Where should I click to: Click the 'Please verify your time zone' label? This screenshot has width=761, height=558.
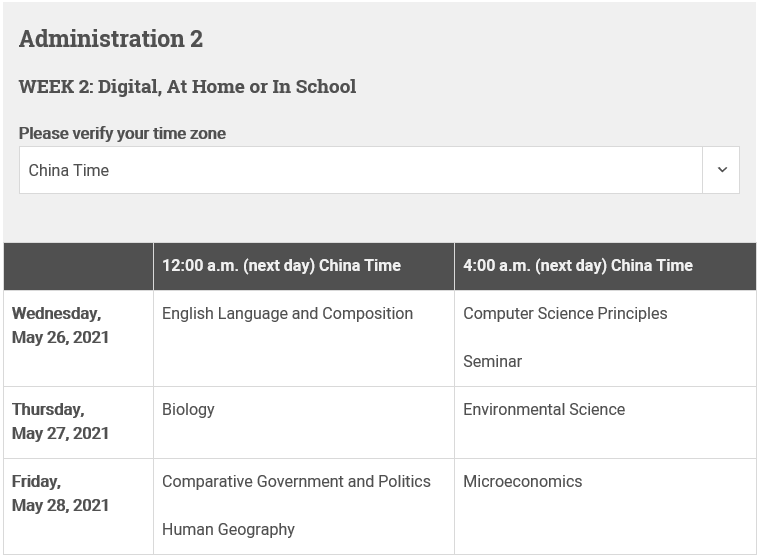(x=122, y=133)
